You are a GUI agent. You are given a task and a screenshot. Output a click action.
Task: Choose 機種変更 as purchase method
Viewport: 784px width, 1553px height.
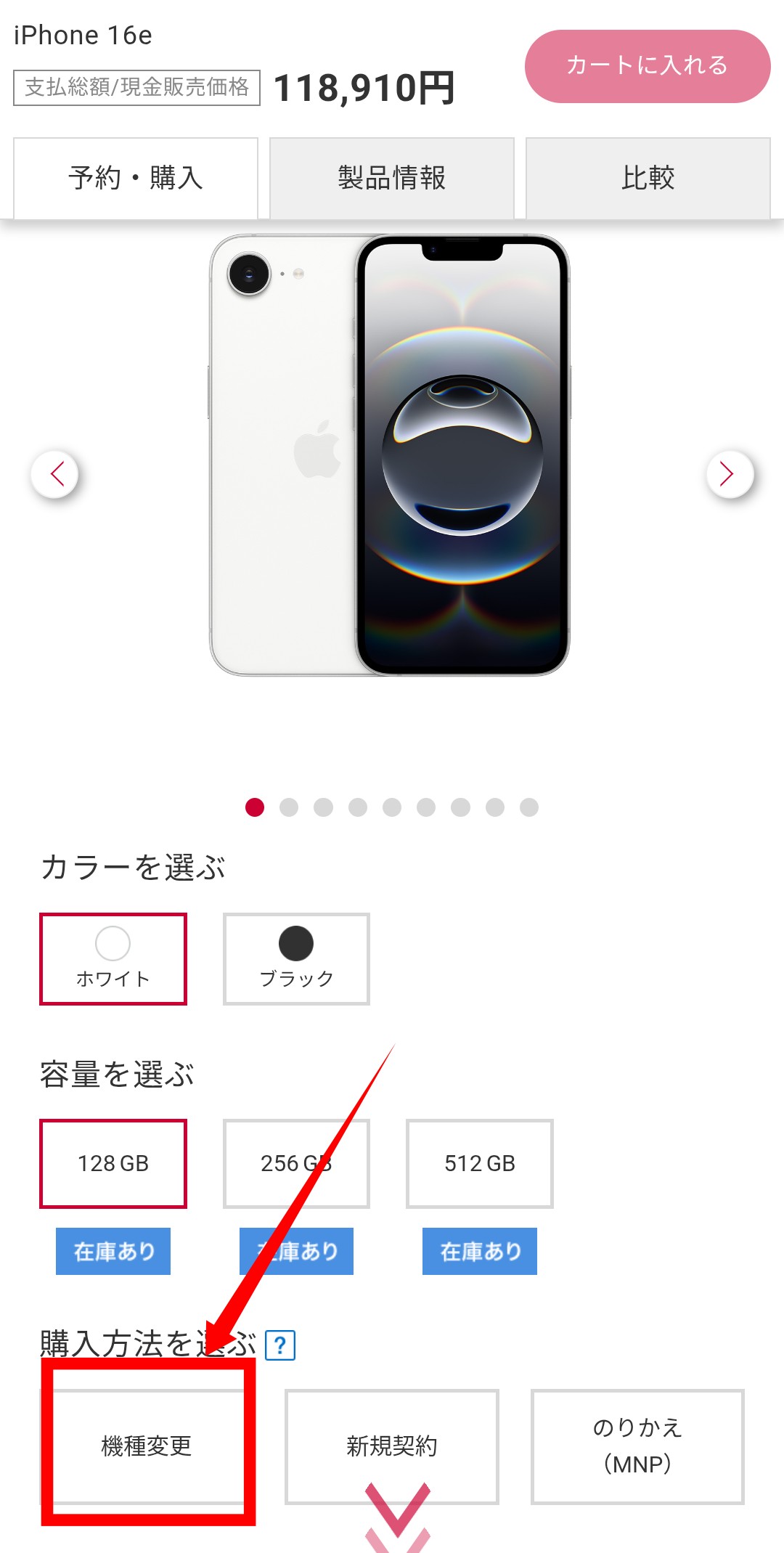(x=147, y=1446)
